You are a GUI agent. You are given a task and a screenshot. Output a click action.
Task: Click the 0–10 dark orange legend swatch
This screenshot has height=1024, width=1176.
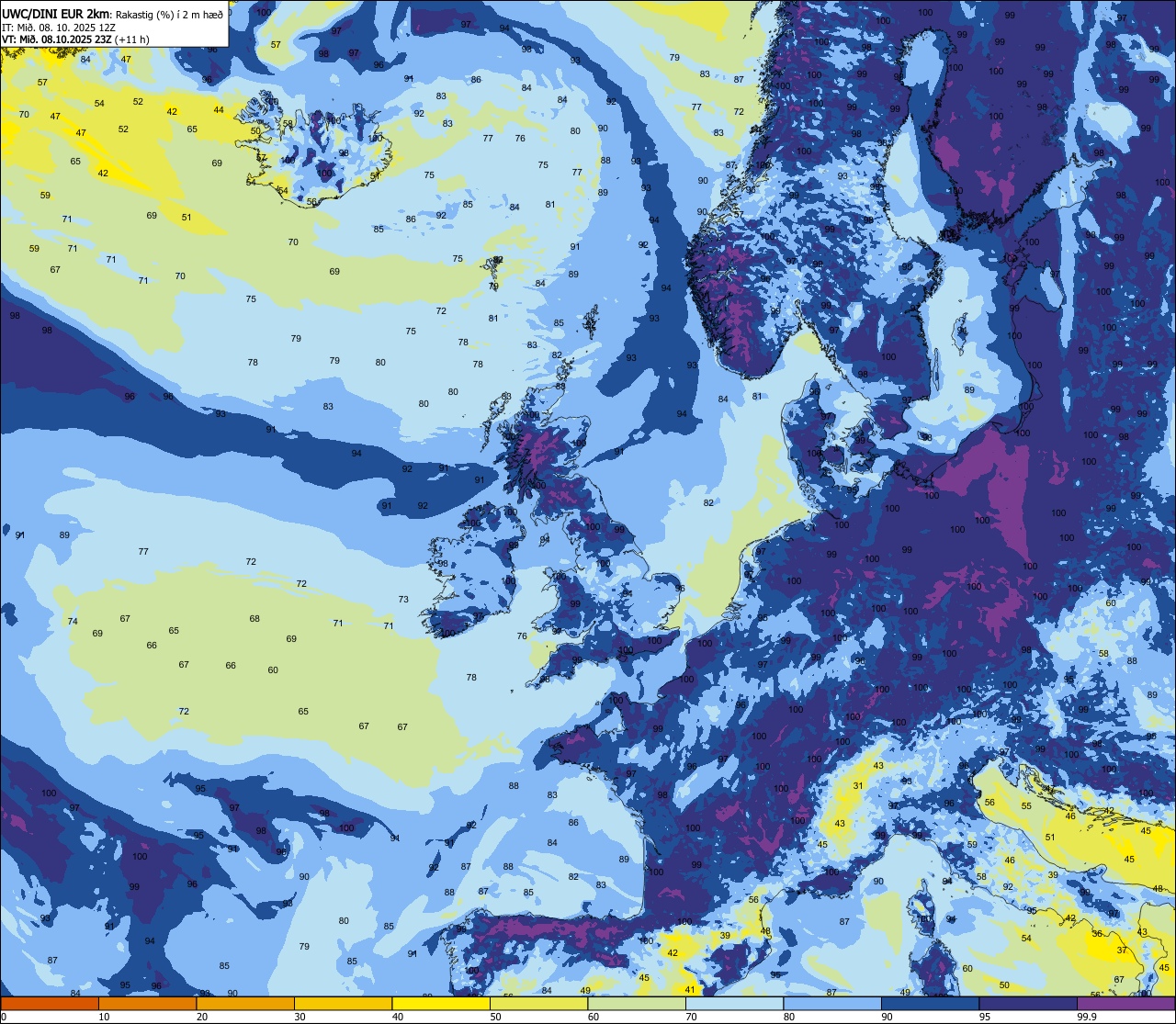click(x=50, y=1003)
